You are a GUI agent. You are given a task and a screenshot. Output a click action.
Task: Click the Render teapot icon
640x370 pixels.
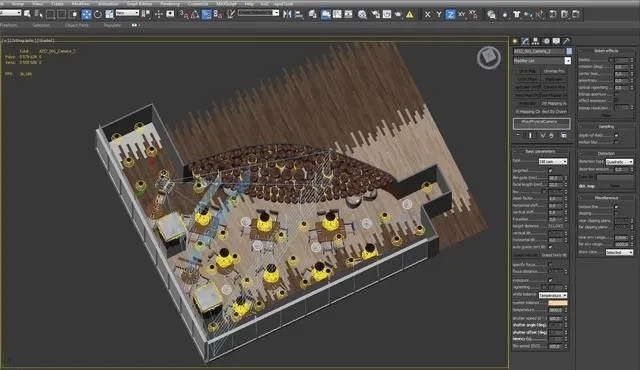(x=398, y=14)
